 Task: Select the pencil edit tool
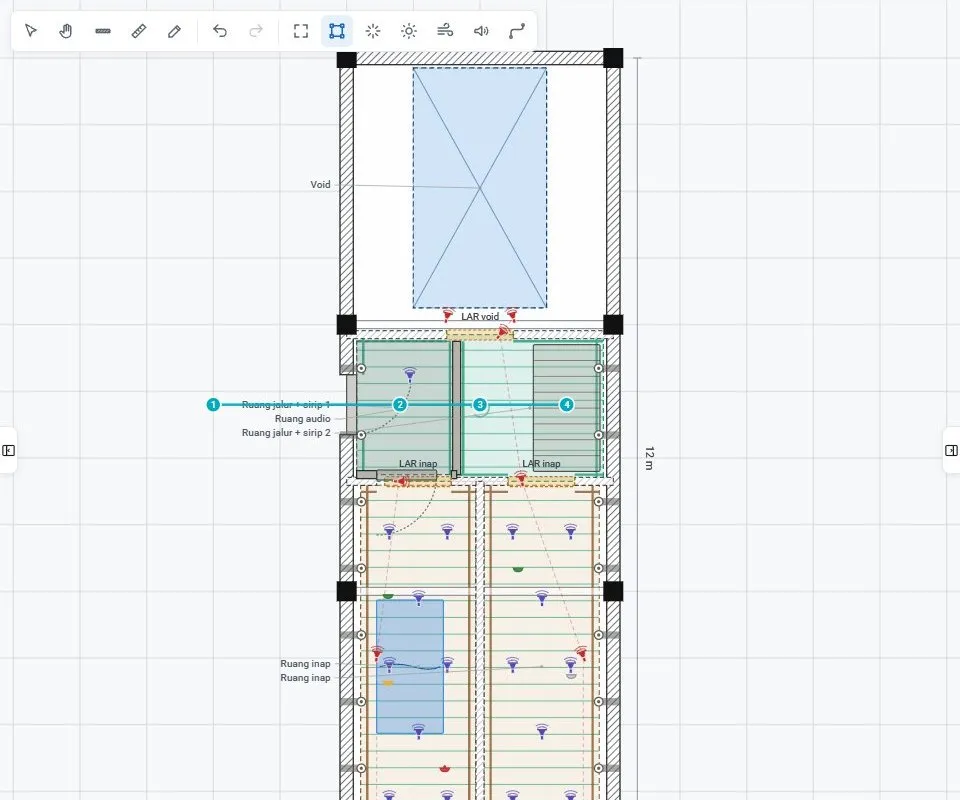[x=174, y=31]
